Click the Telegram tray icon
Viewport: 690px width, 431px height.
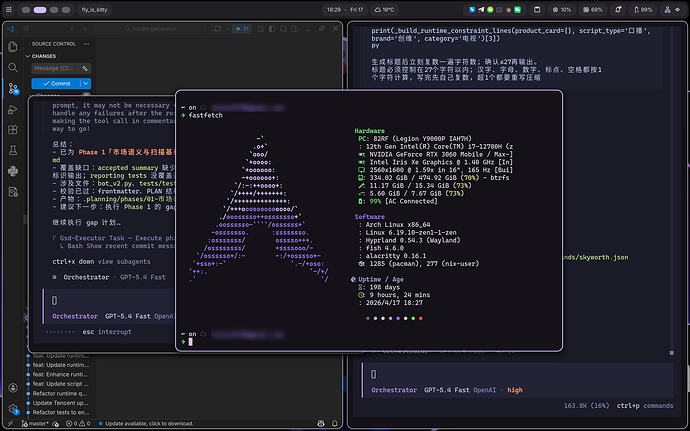(x=481, y=9)
